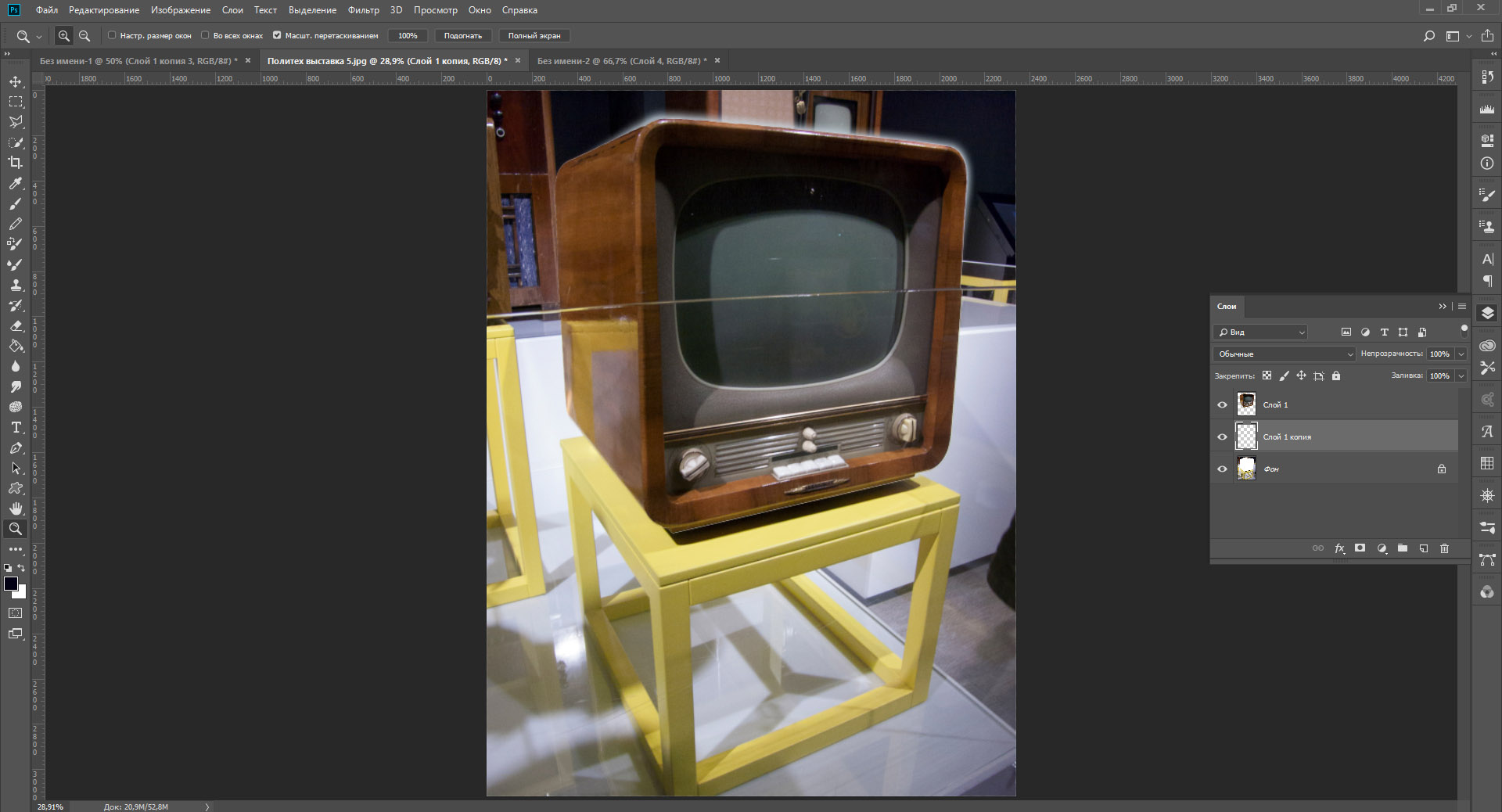Select the Rectangular Marquee tool
The width and height of the screenshot is (1502, 812).
[16, 102]
